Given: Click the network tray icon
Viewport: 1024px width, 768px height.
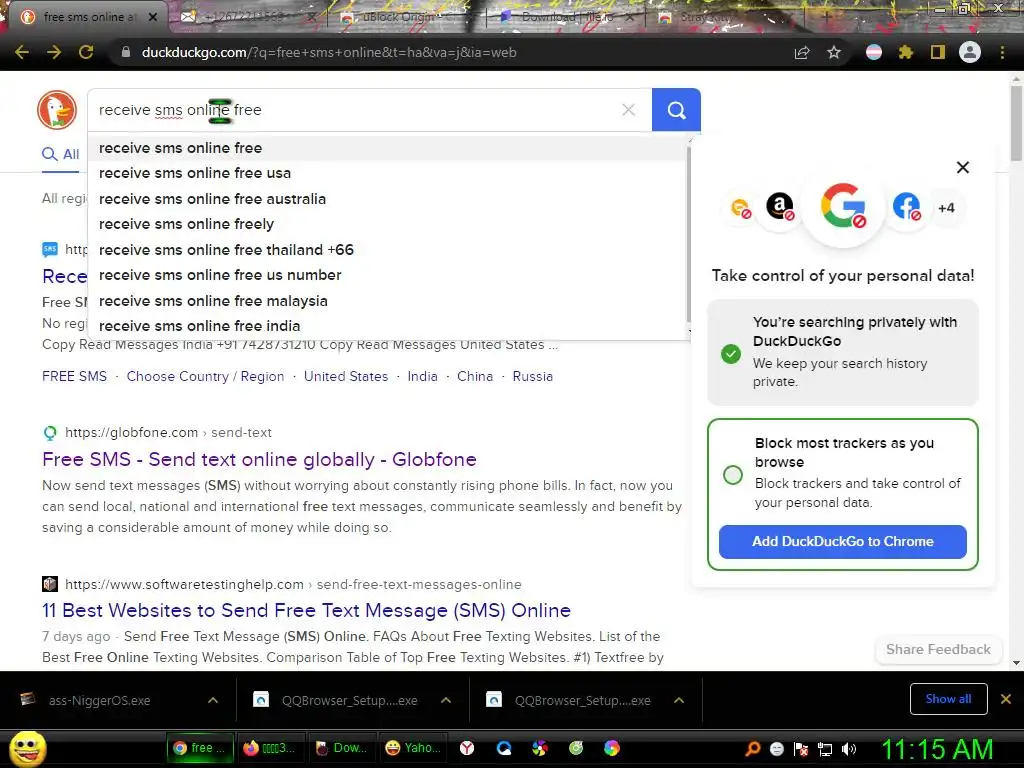Looking at the screenshot, I should (x=825, y=749).
